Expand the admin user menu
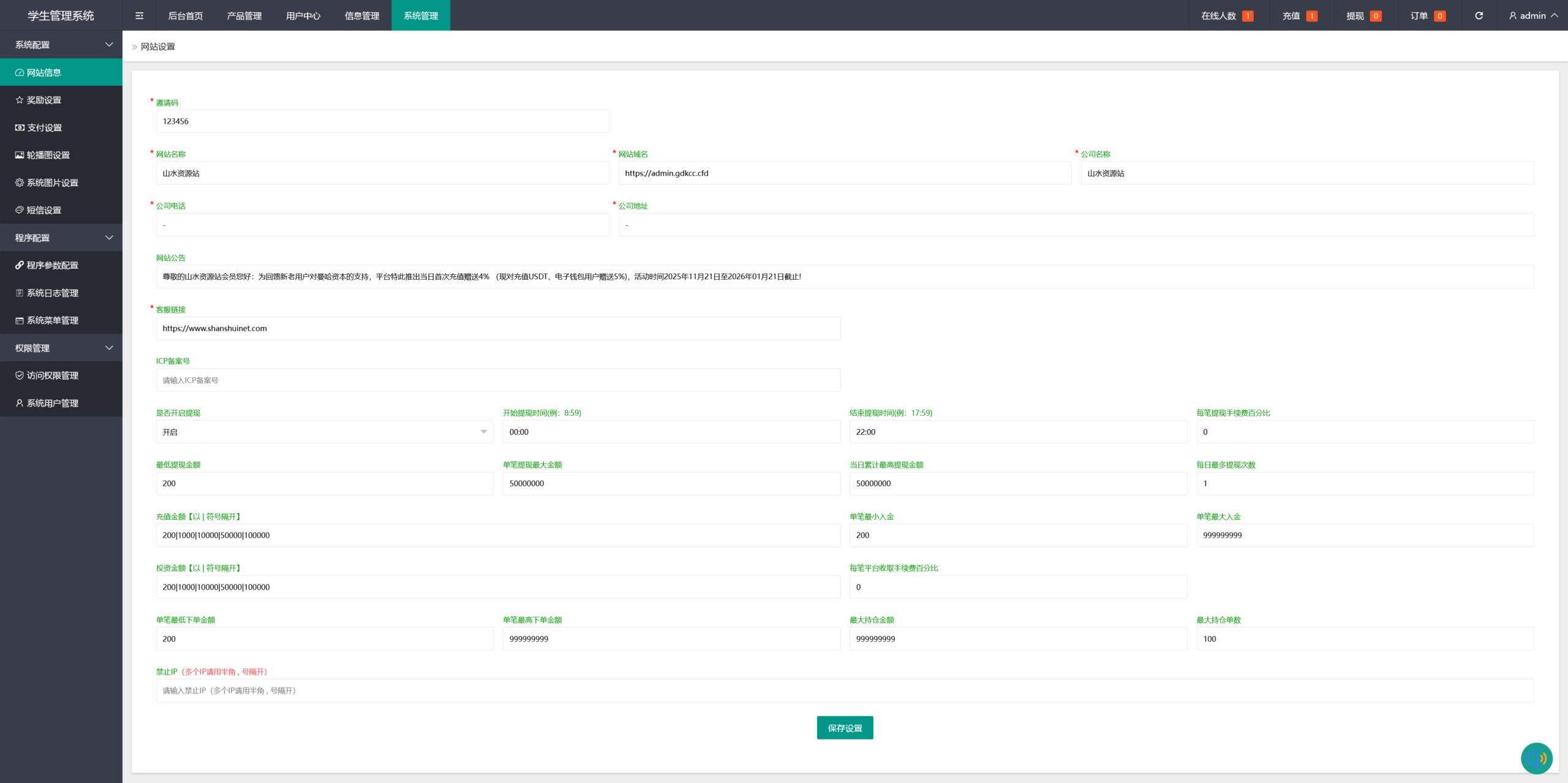Viewport: 1568px width, 783px height. coord(1533,16)
